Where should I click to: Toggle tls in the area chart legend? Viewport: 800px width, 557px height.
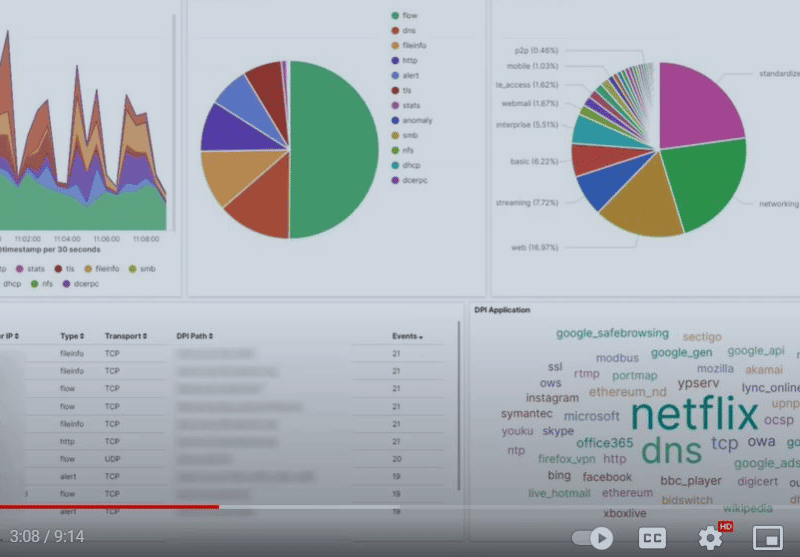pos(64,269)
